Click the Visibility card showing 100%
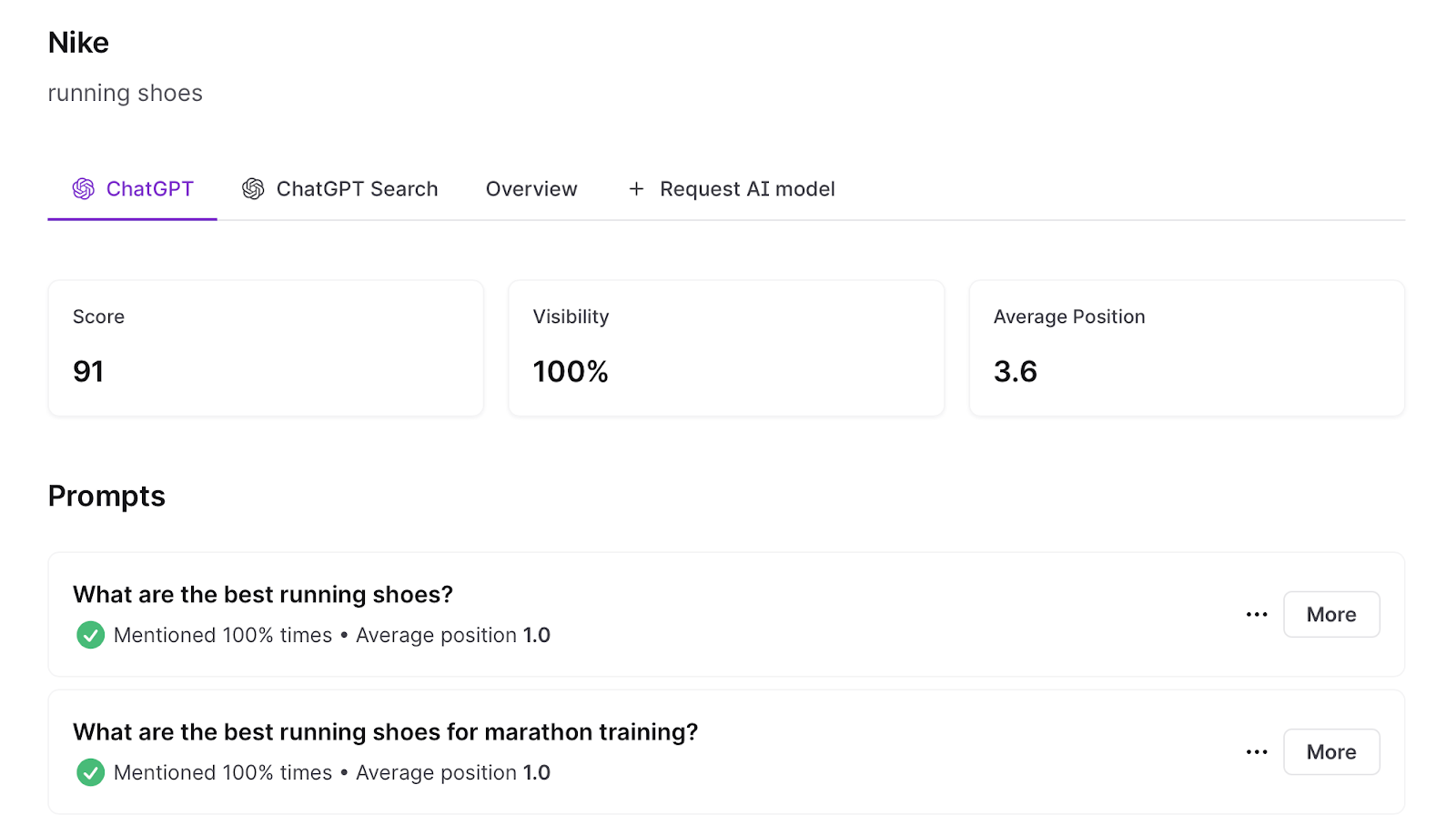The height and width of the screenshot is (825, 1456). [x=726, y=347]
